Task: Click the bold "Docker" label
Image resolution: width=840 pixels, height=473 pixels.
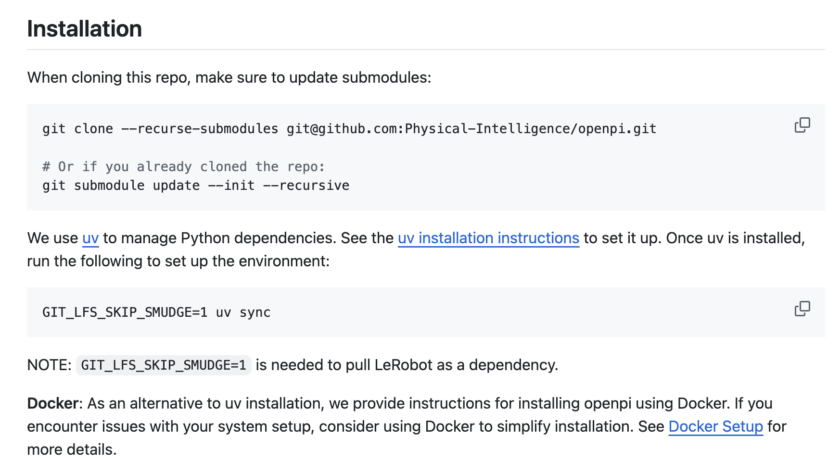Action: (54, 402)
